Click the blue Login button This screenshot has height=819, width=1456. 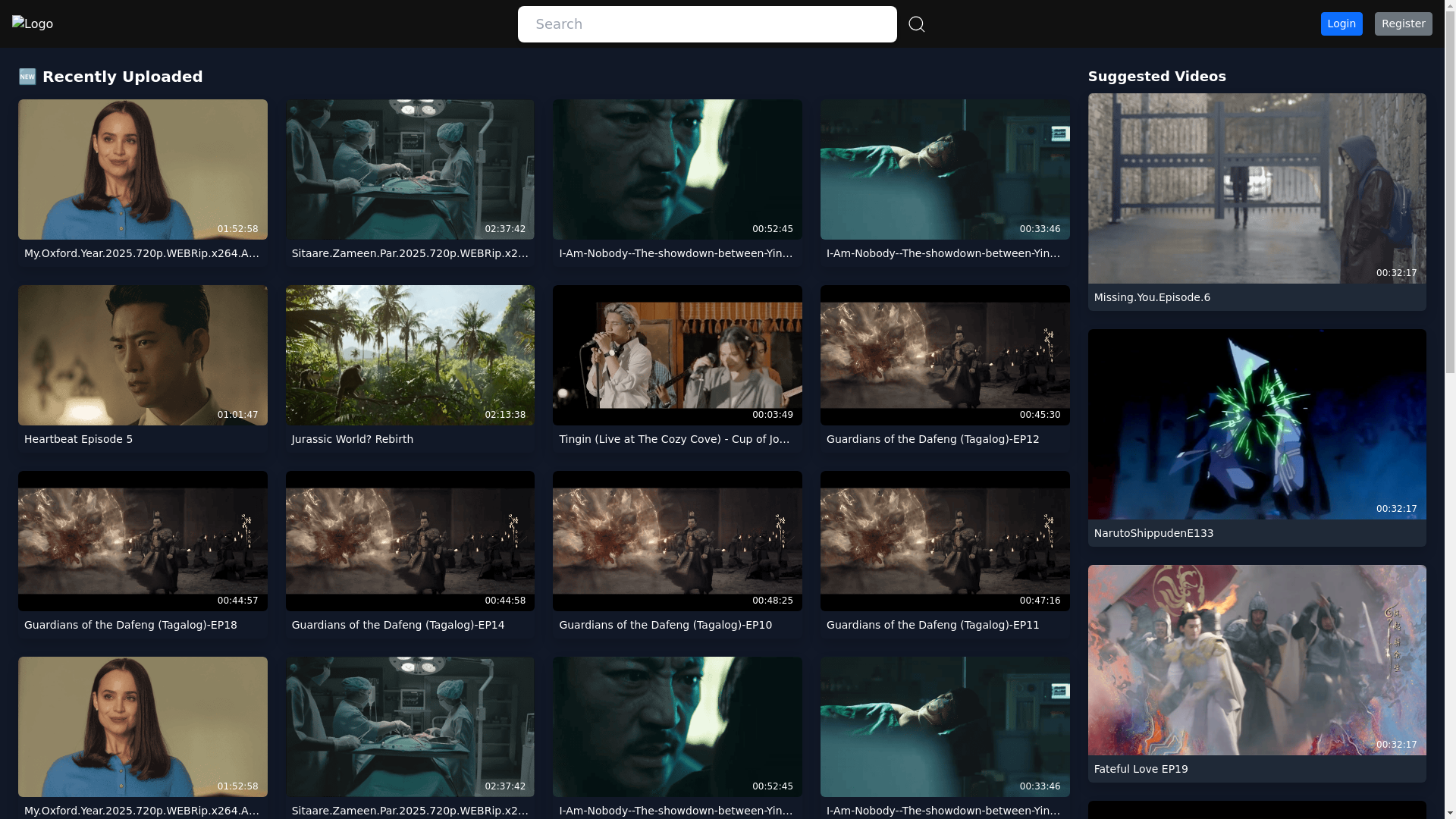click(1341, 24)
